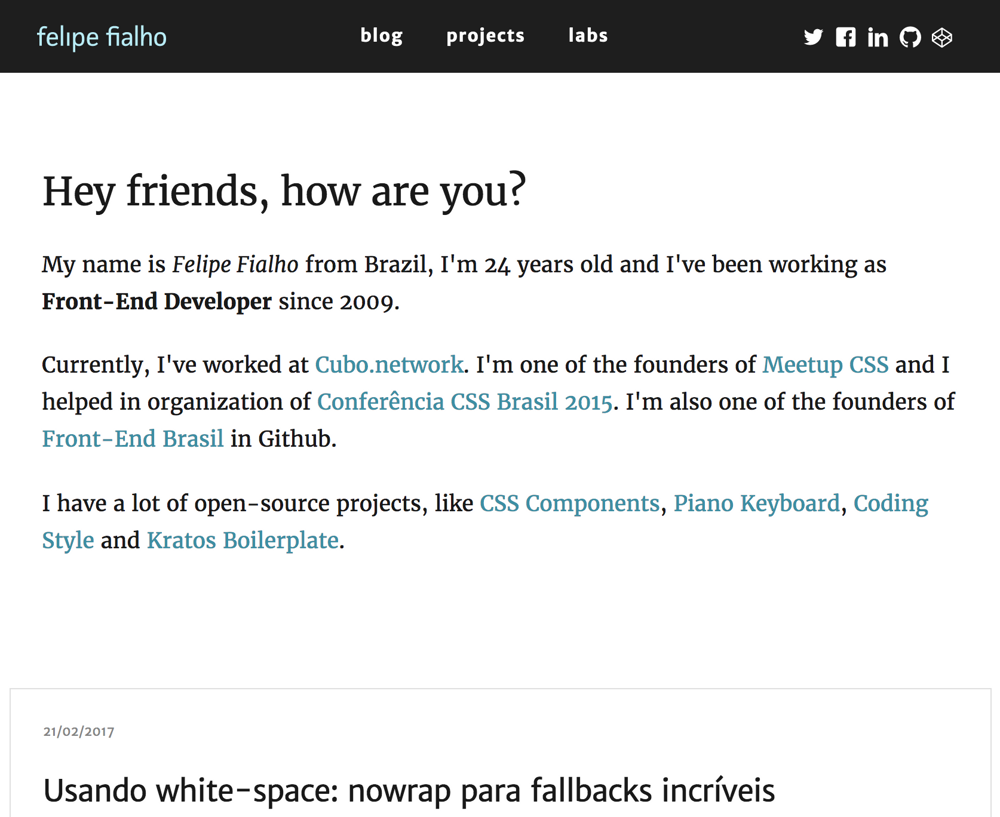1000x817 pixels.
Task: Open the Facebook profile icon
Action: pyautogui.click(x=846, y=37)
